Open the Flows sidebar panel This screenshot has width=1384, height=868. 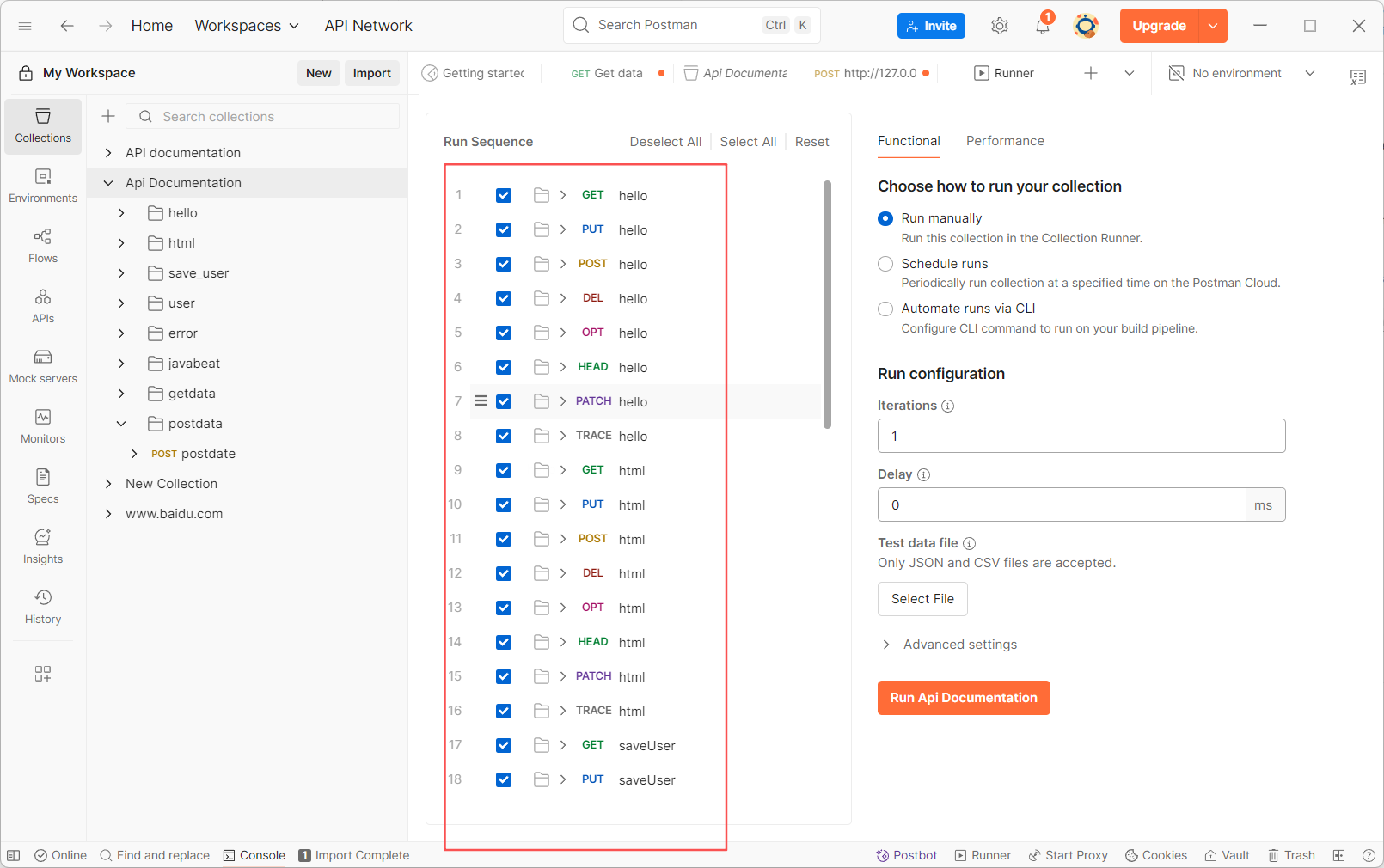click(43, 247)
